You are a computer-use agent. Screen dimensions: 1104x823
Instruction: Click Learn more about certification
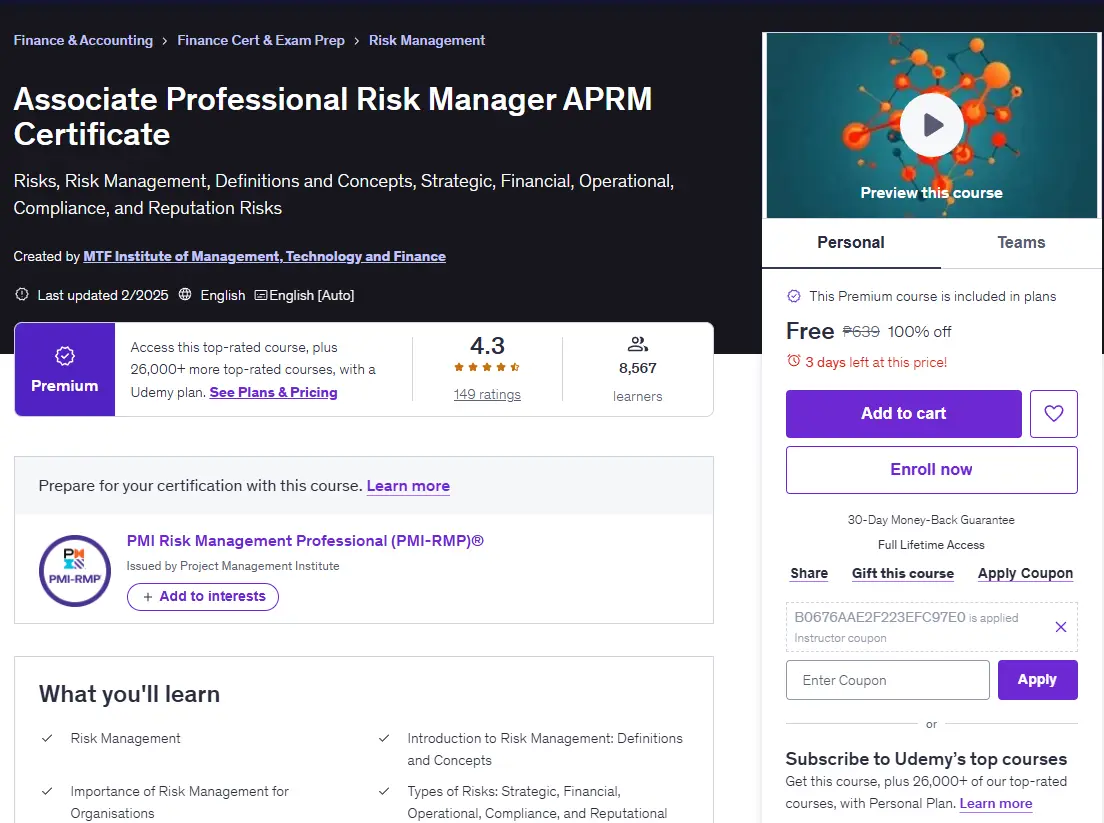pos(408,486)
